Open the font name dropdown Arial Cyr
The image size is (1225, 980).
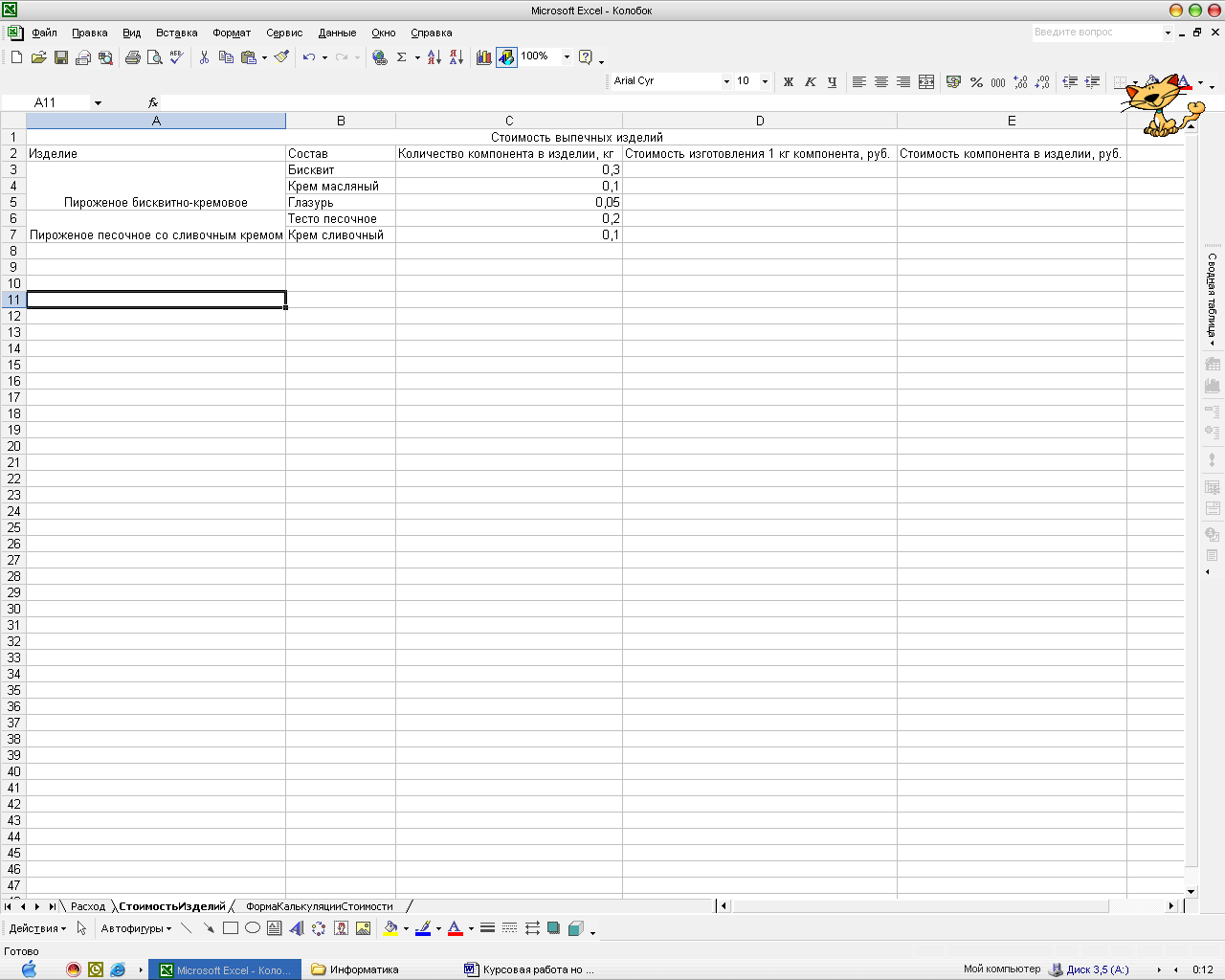click(726, 81)
